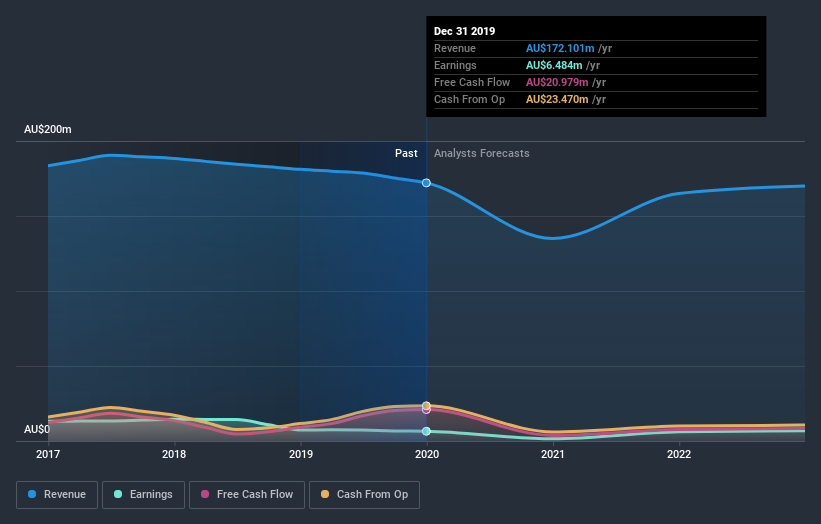The width and height of the screenshot is (821, 524).
Task: Click the AU$200m y-axis label
Action: [x=48, y=129]
